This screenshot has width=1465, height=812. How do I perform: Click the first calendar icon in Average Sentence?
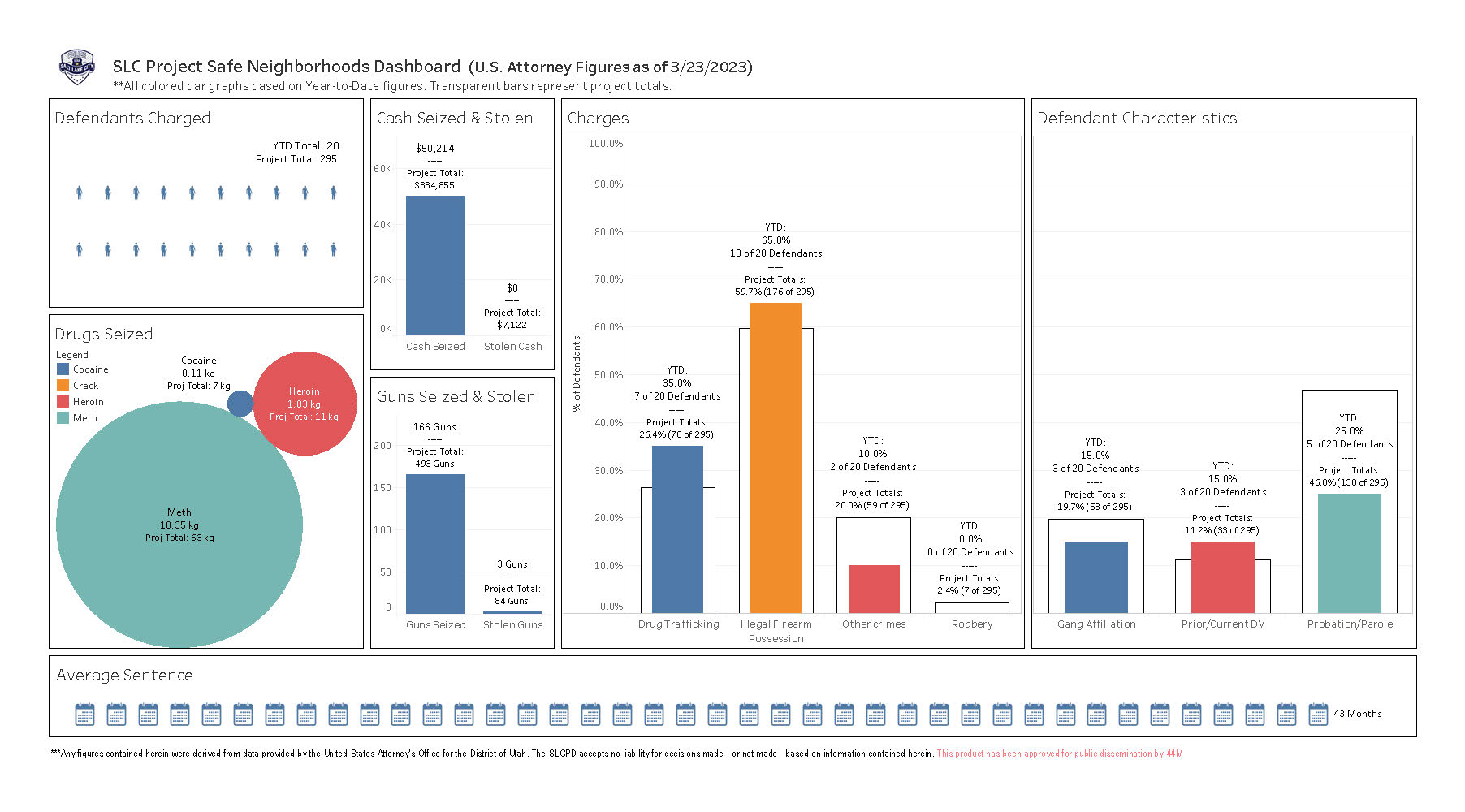point(84,714)
